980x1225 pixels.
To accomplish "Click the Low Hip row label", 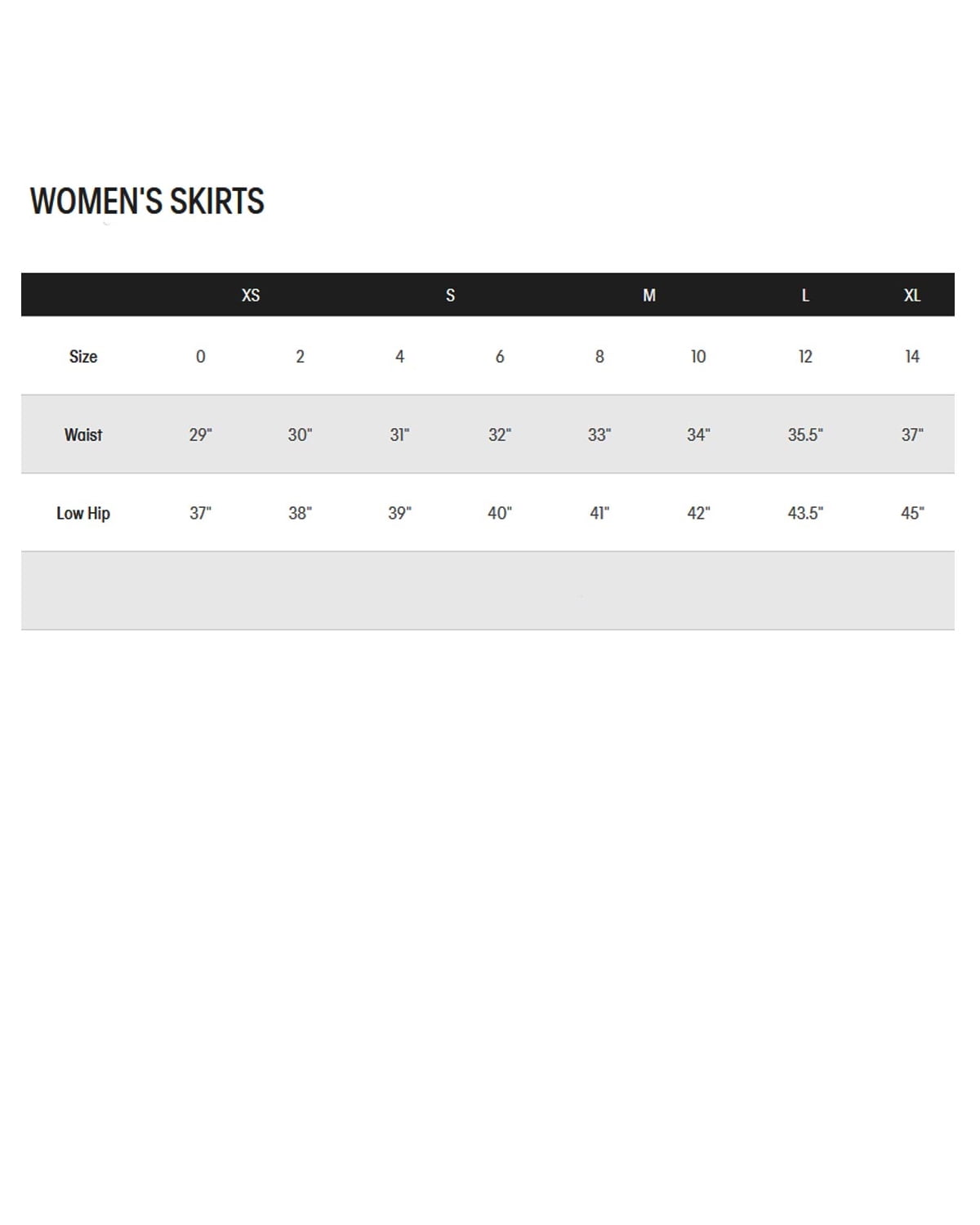I will (83, 514).
